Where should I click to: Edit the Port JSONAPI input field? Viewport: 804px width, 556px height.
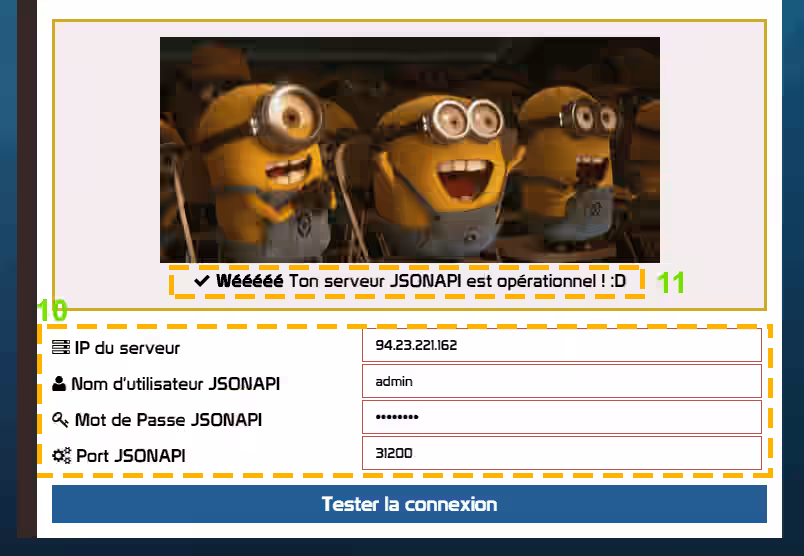561,453
